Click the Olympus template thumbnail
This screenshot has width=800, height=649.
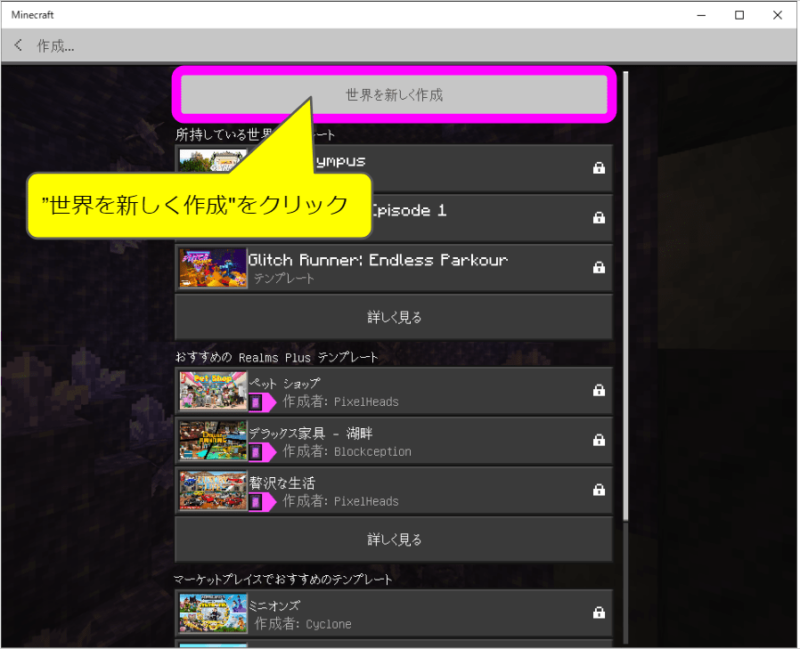(213, 161)
